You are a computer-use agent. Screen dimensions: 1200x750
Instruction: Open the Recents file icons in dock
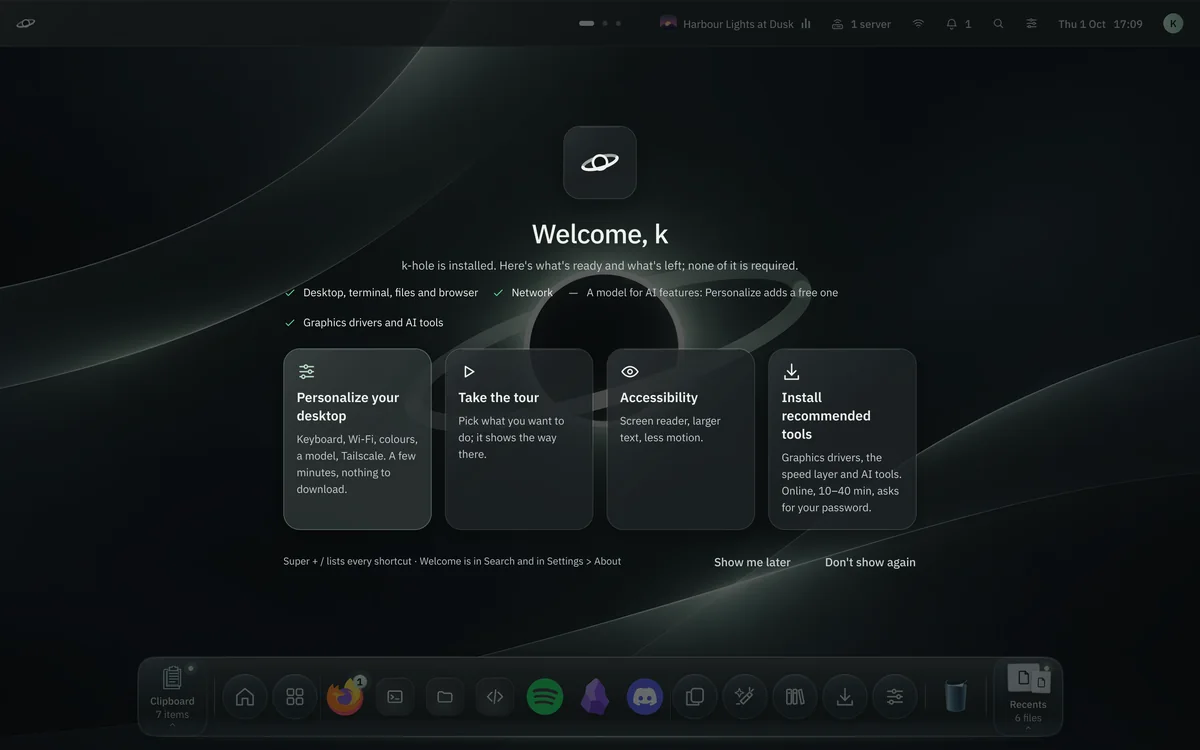tap(1028, 679)
